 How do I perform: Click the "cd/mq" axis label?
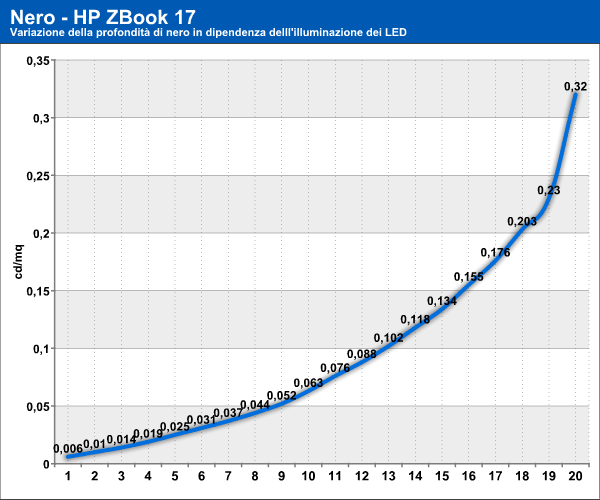(x=18, y=262)
